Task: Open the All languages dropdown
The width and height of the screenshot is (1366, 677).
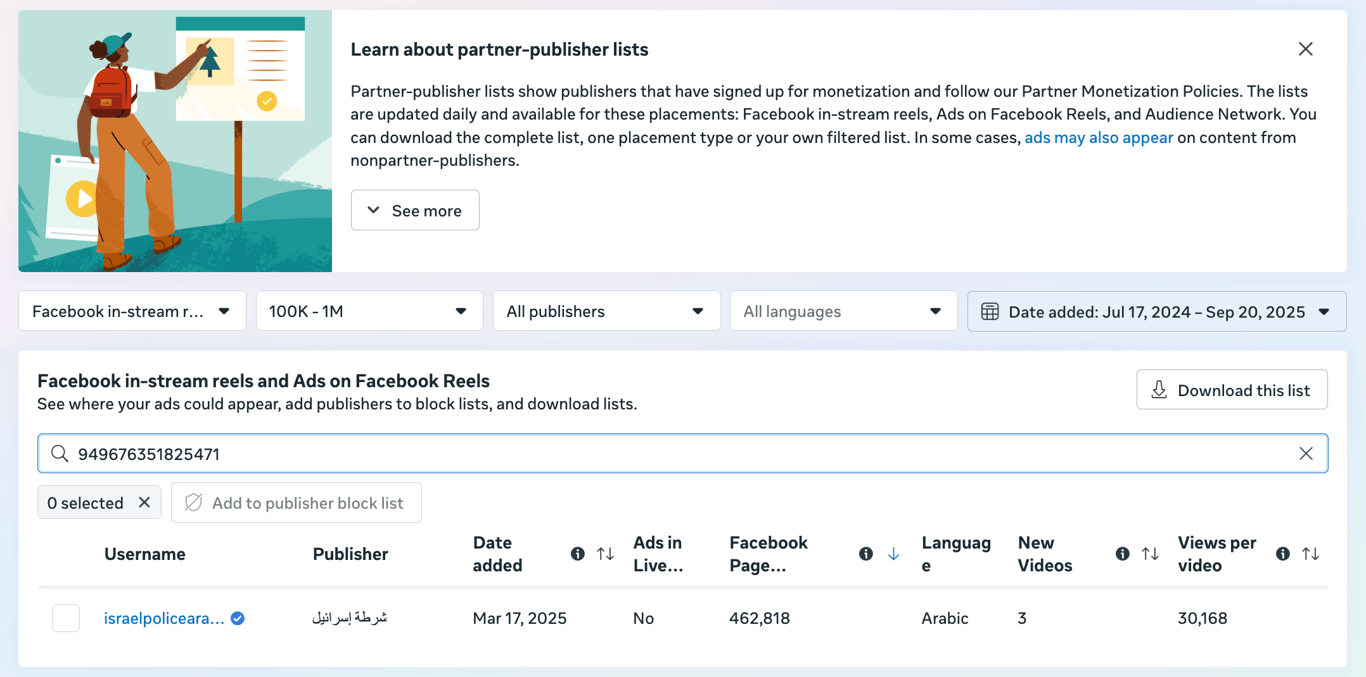Action: pyautogui.click(x=843, y=312)
